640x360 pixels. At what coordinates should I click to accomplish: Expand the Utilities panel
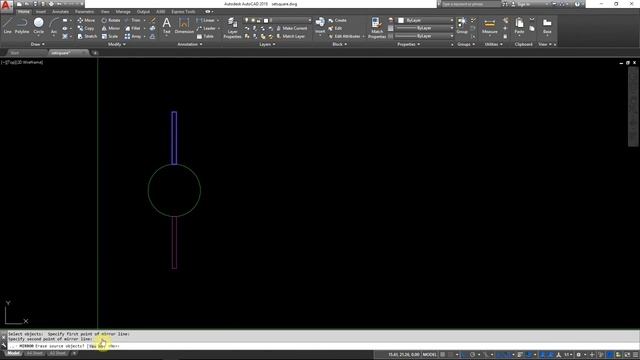click(x=493, y=44)
